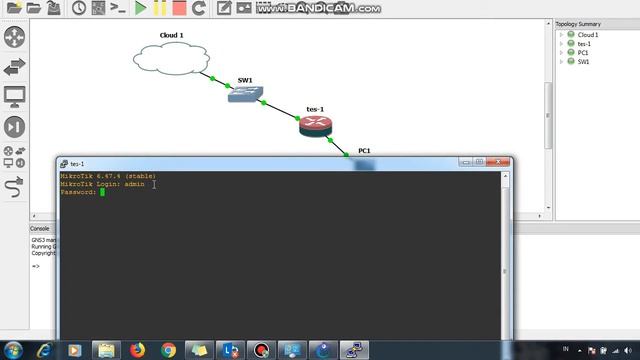Click the volume icon in system tray
640x360 pixels.
tap(628, 351)
